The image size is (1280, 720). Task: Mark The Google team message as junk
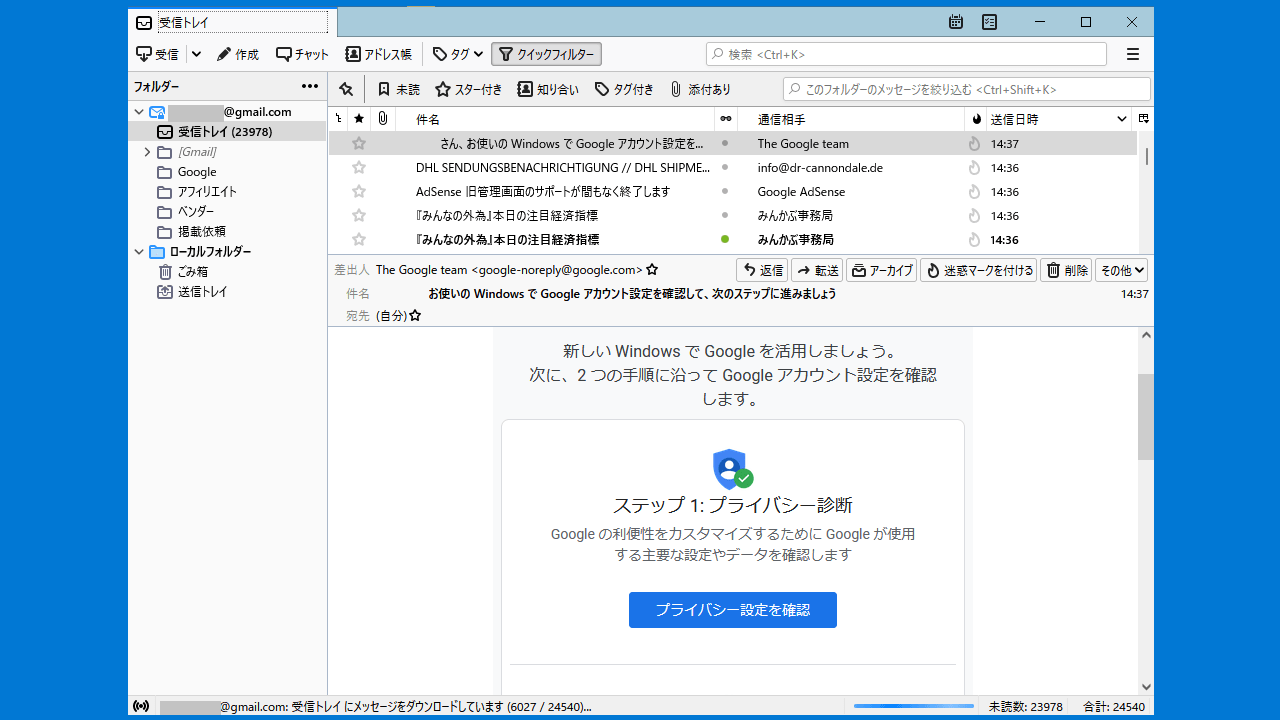coord(975,143)
